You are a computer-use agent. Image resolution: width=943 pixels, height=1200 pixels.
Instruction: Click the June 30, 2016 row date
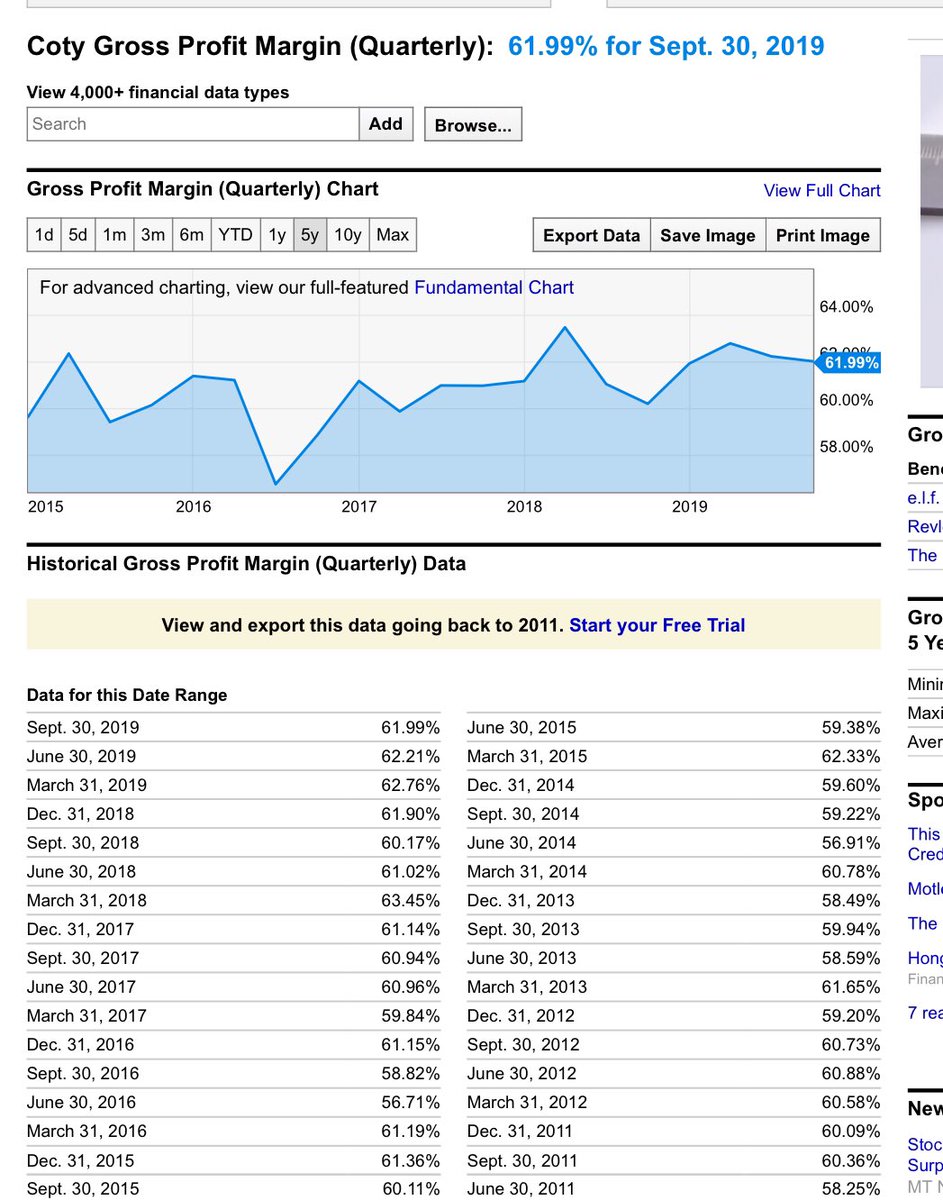tap(82, 1102)
